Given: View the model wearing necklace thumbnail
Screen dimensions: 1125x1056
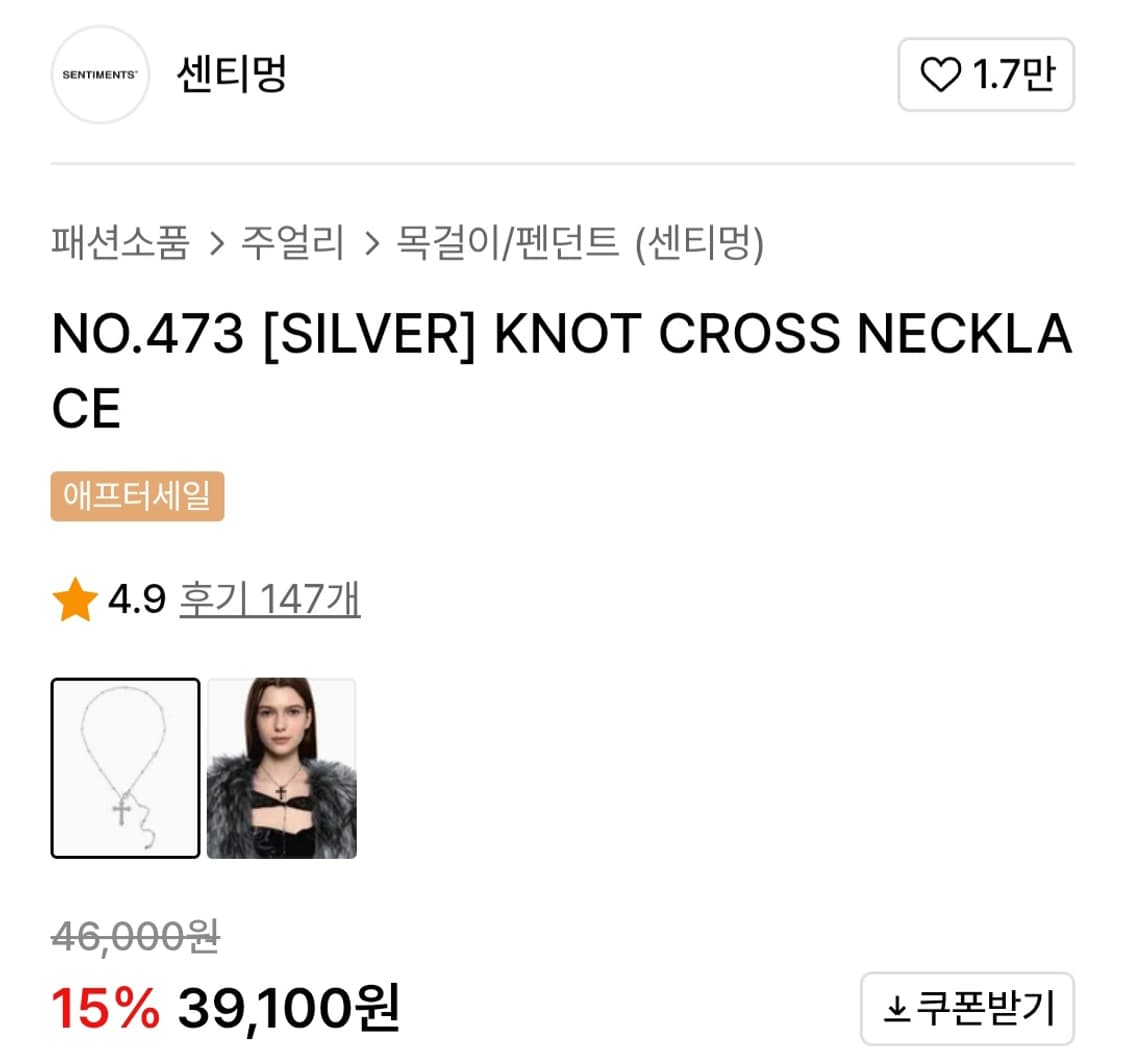Looking at the screenshot, I should point(282,768).
